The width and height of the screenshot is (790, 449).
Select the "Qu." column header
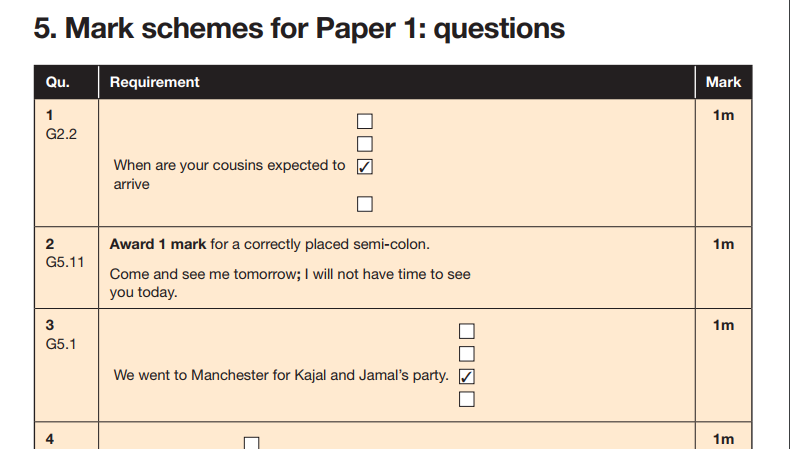pyautogui.click(x=57, y=82)
